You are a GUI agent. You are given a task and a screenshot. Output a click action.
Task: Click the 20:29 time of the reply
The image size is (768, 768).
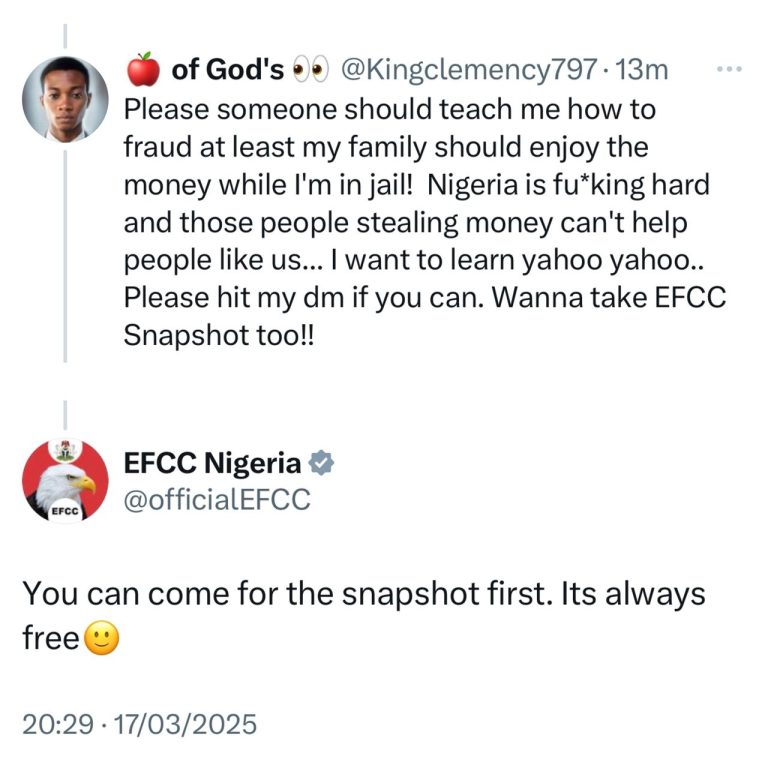click(x=53, y=723)
